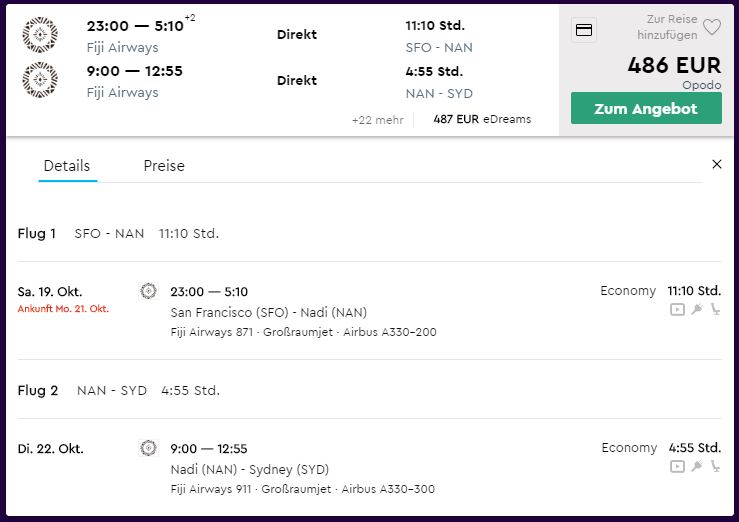Click the credit card payment icon
Image resolution: width=739 pixels, height=522 pixels.
pyautogui.click(x=583, y=30)
